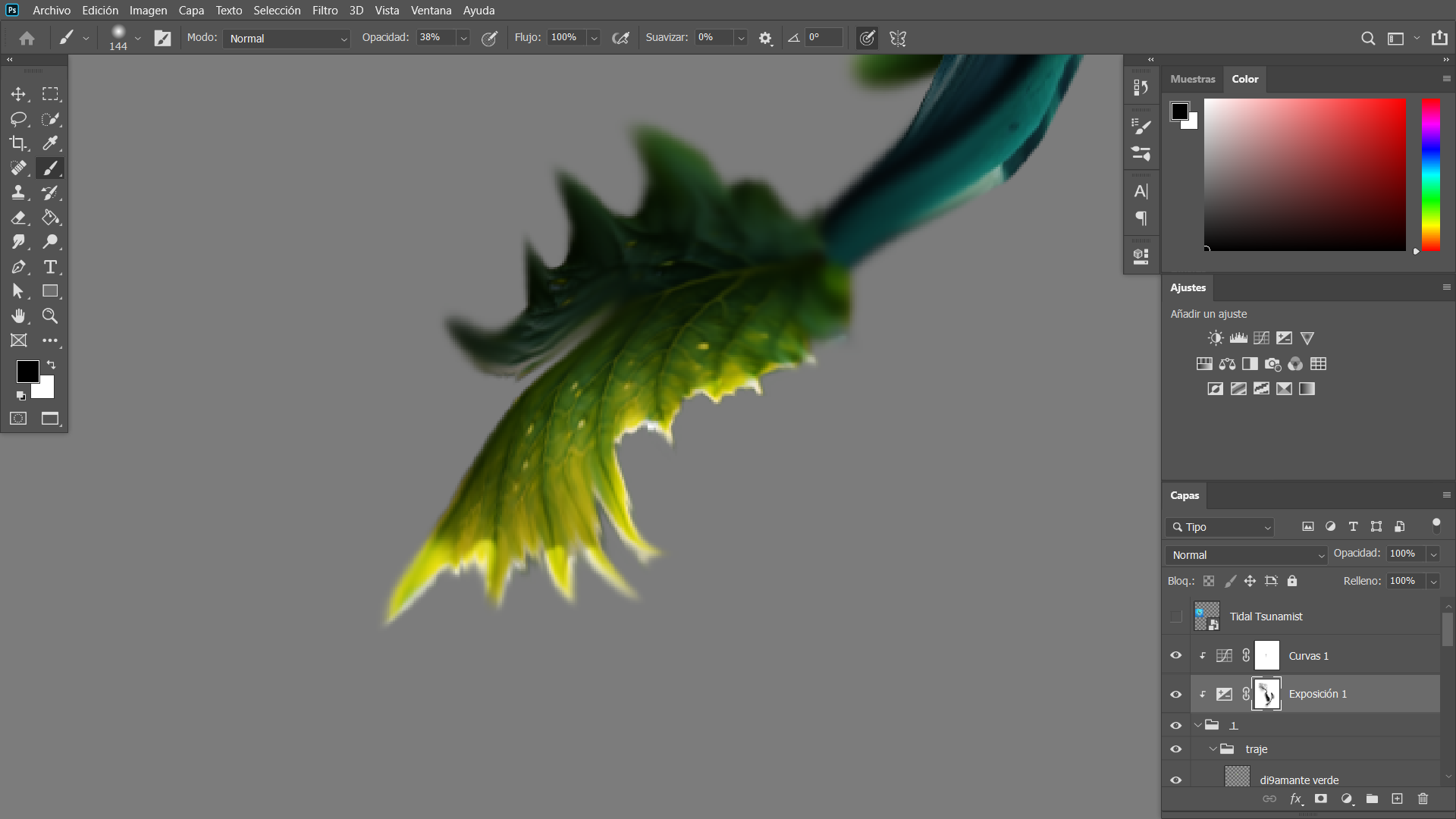Select the Paint Bucket tool
This screenshot has width=1456, height=819.
coord(50,218)
